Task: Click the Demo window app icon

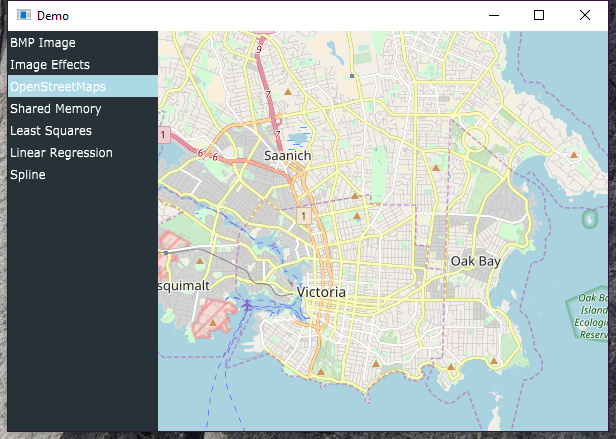Action: click(x=24, y=15)
